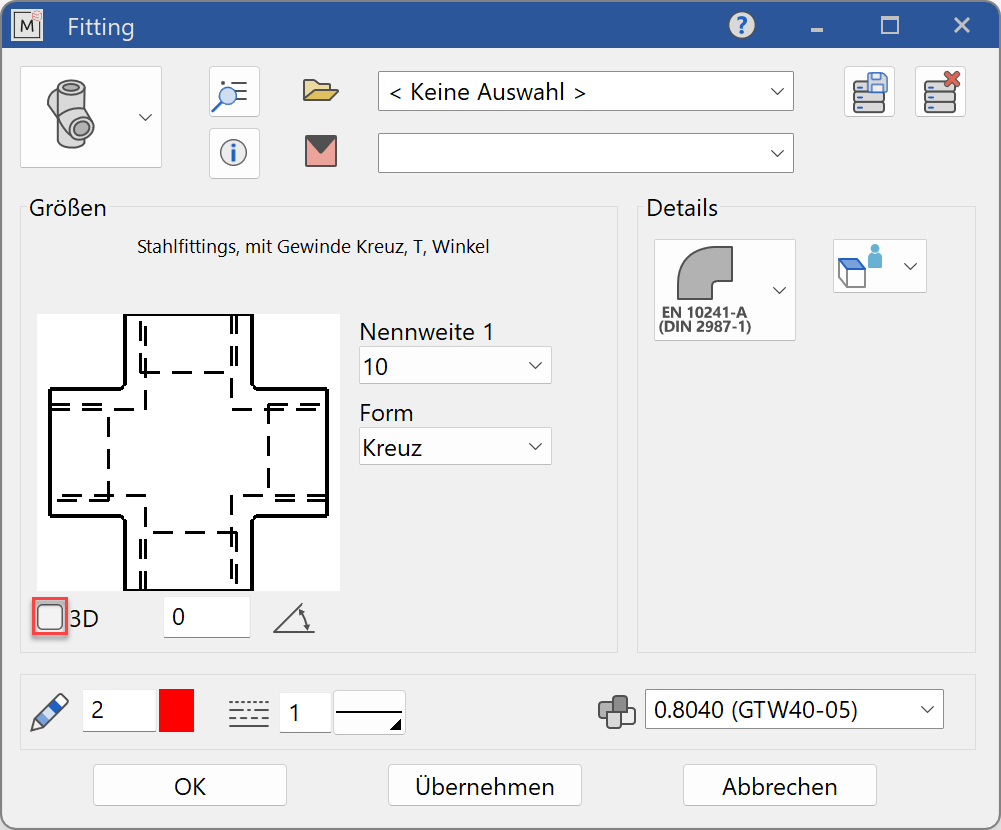
Task: Click the yellow open folder icon
Action: (320, 91)
